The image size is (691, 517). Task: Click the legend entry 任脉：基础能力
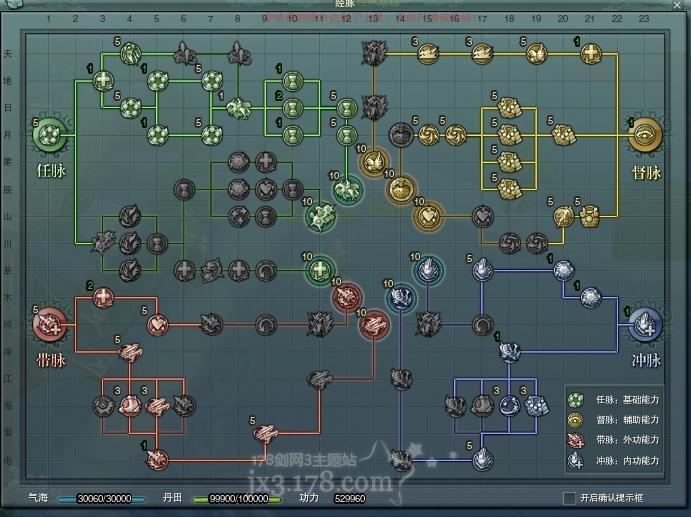point(614,400)
